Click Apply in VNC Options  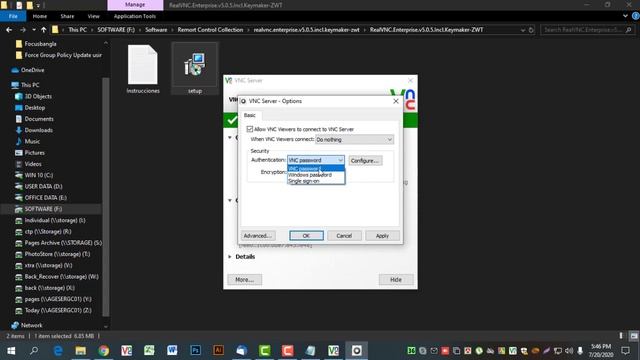pos(382,236)
